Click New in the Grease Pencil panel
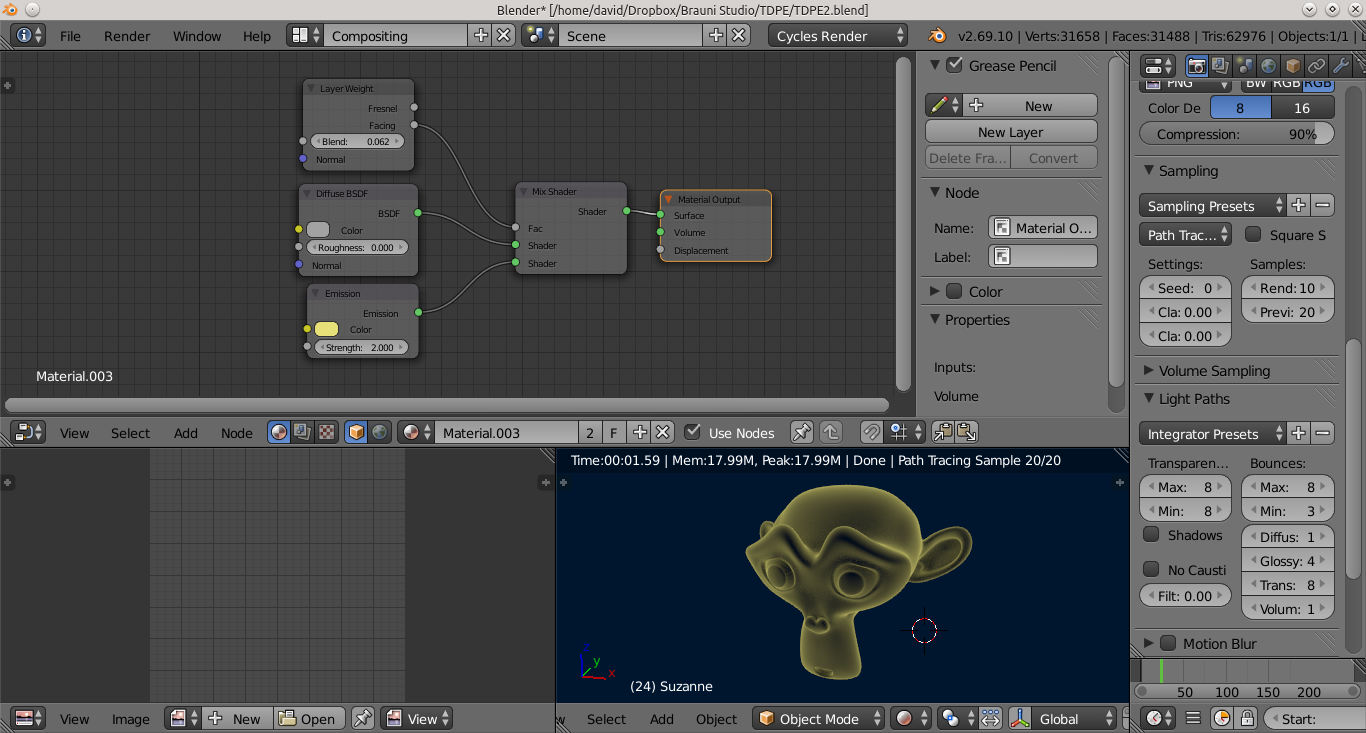The width and height of the screenshot is (1366, 733). (1030, 105)
